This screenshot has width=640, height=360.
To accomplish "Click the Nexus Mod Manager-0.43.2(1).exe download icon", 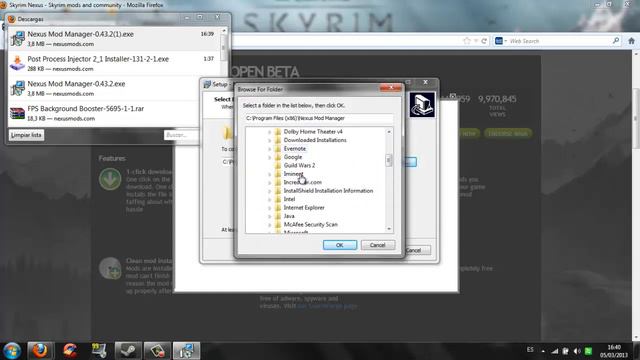I will pyautogui.click(x=18, y=39).
